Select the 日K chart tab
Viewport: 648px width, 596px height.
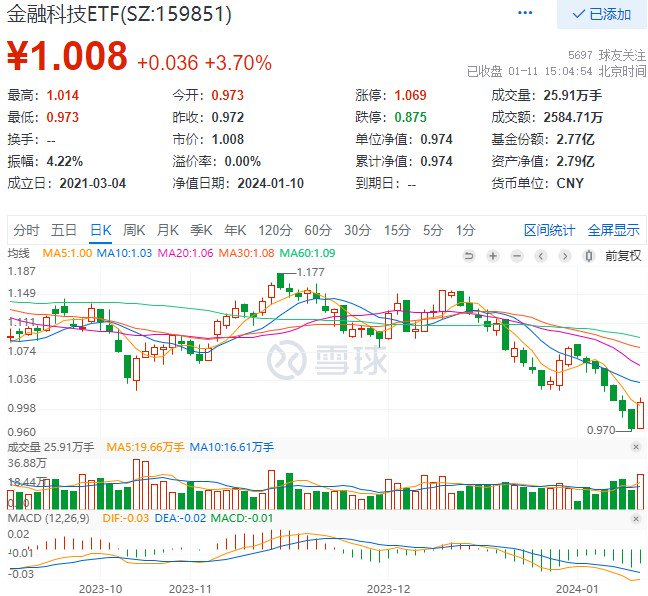tap(101, 230)
